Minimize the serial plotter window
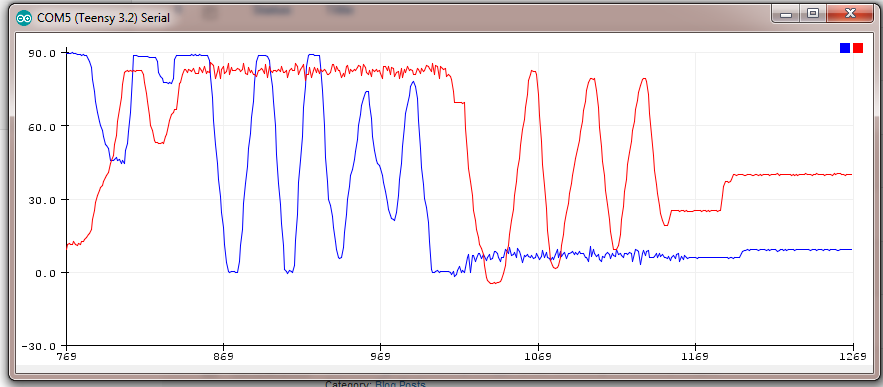This screenshot has width=883, height=387. coord(786,14)
